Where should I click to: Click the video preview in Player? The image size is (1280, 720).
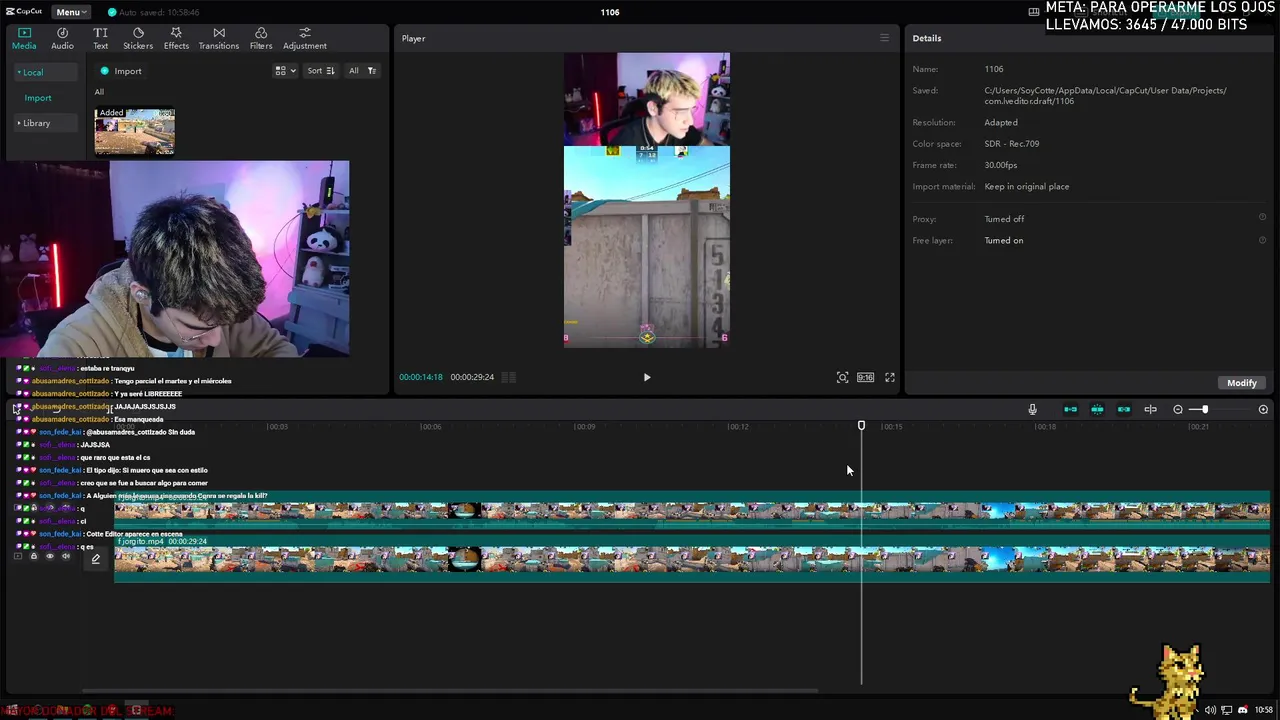647,200
